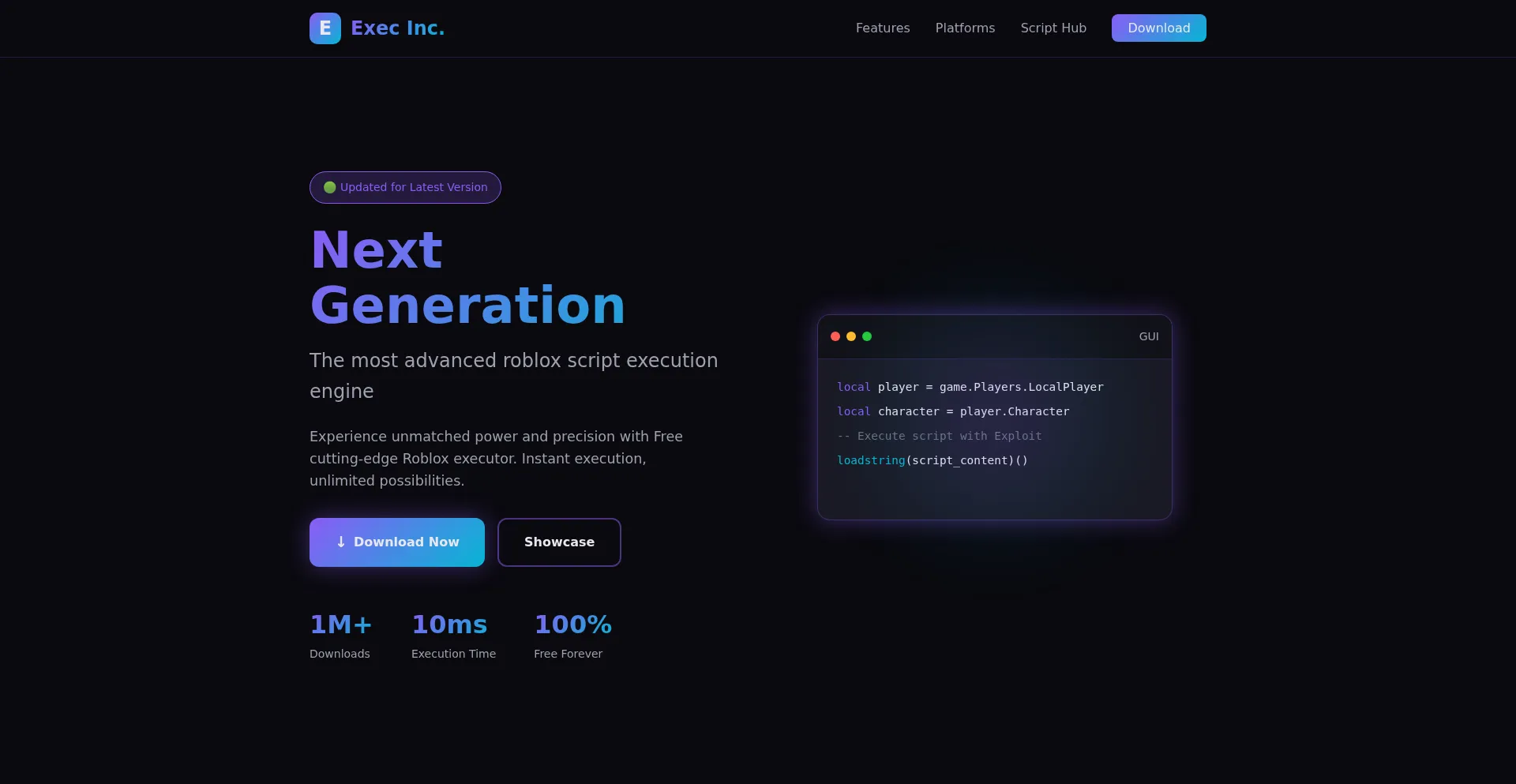
Task: Go to the Platforms section
Action: click(x=965, y=28)
